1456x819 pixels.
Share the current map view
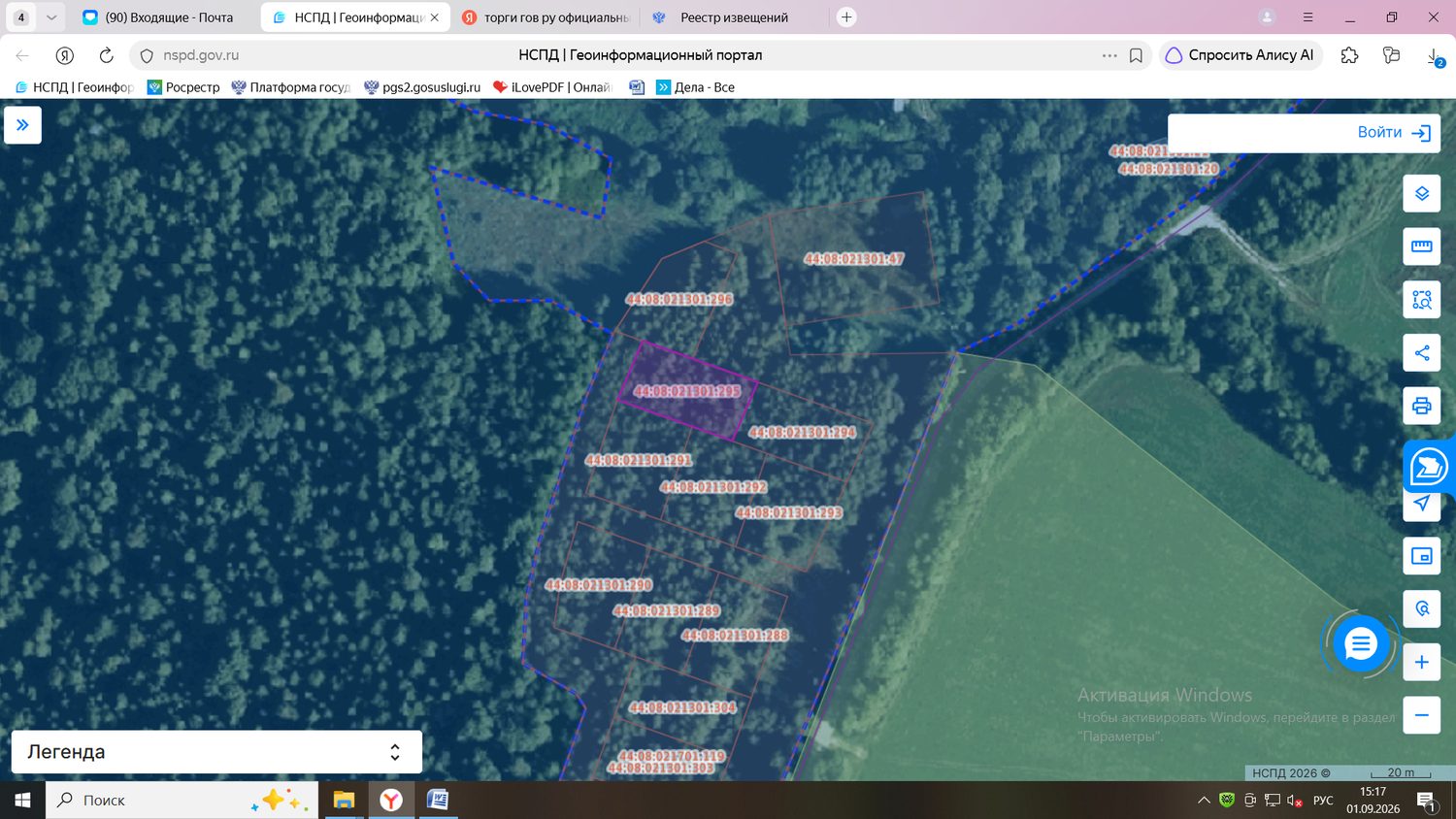[x=1421, y=353]
